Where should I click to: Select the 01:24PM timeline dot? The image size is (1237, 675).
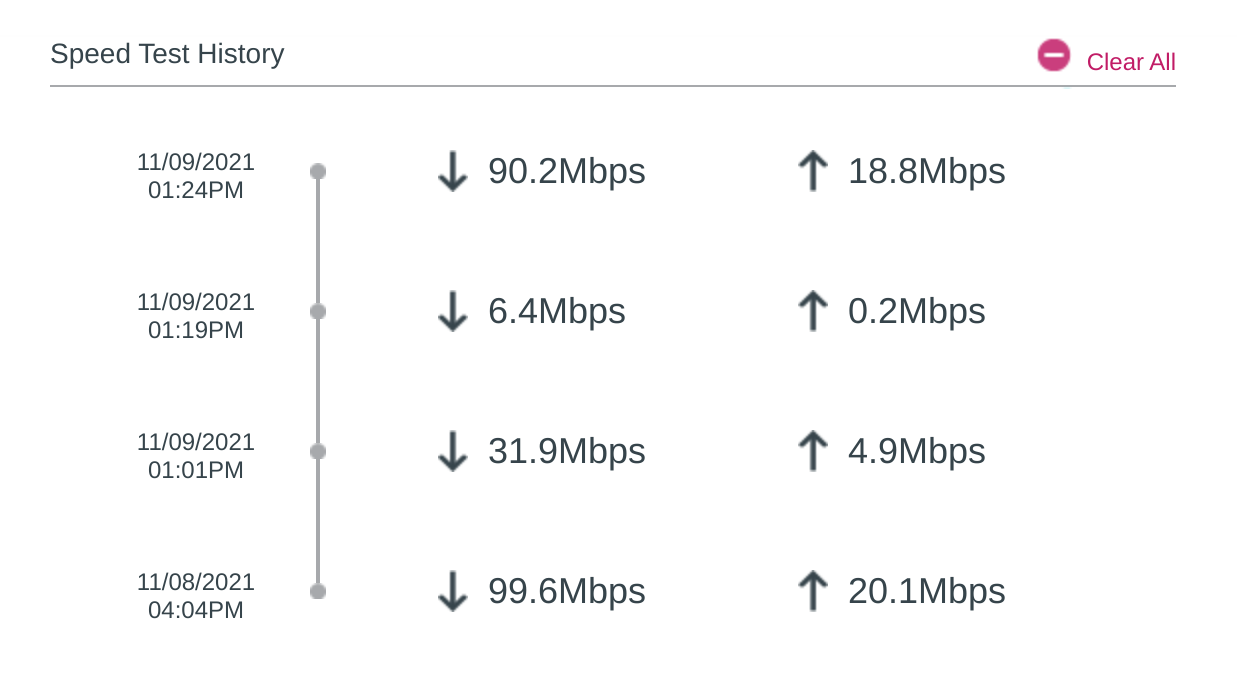pyautogui.click(x=318, y=172)
